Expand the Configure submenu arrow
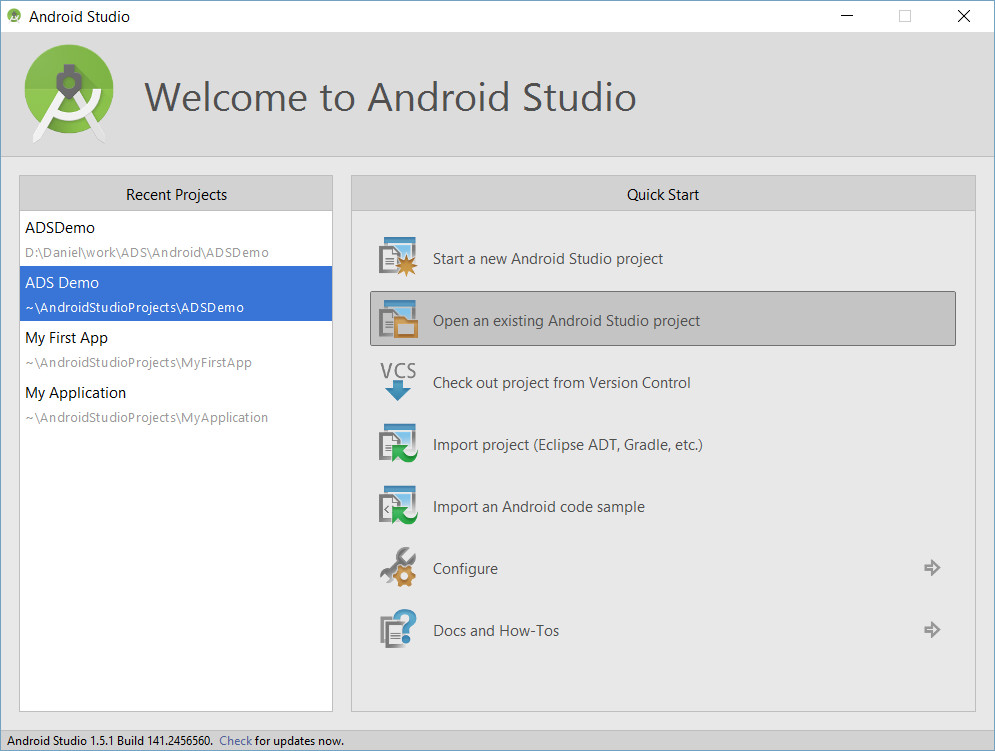This screenshot has width=995, height=751. click(x=932, y=568)
